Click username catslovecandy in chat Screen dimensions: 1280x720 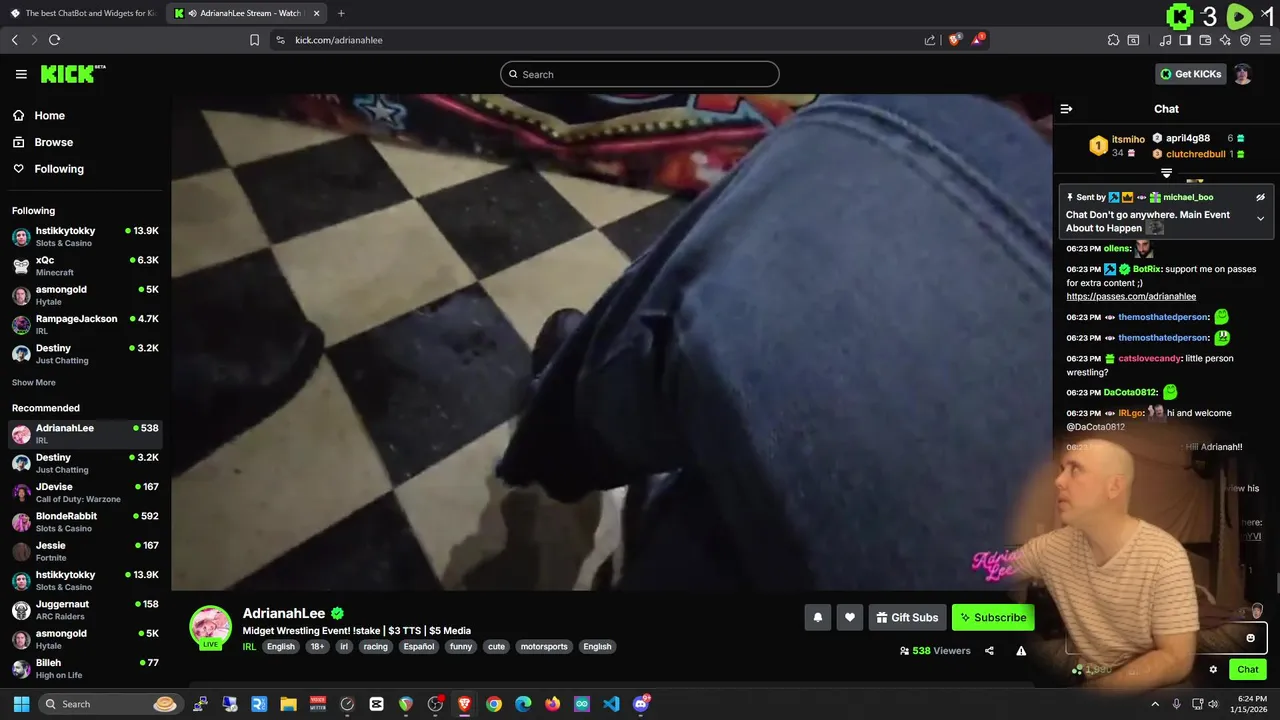tap(1149, 358)
